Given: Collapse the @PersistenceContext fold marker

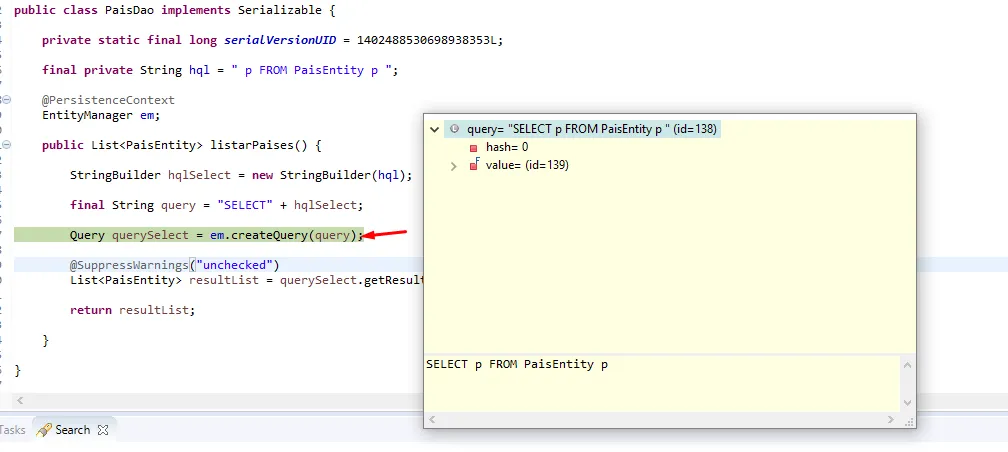Looking at the screenshot, I should 6,100.
